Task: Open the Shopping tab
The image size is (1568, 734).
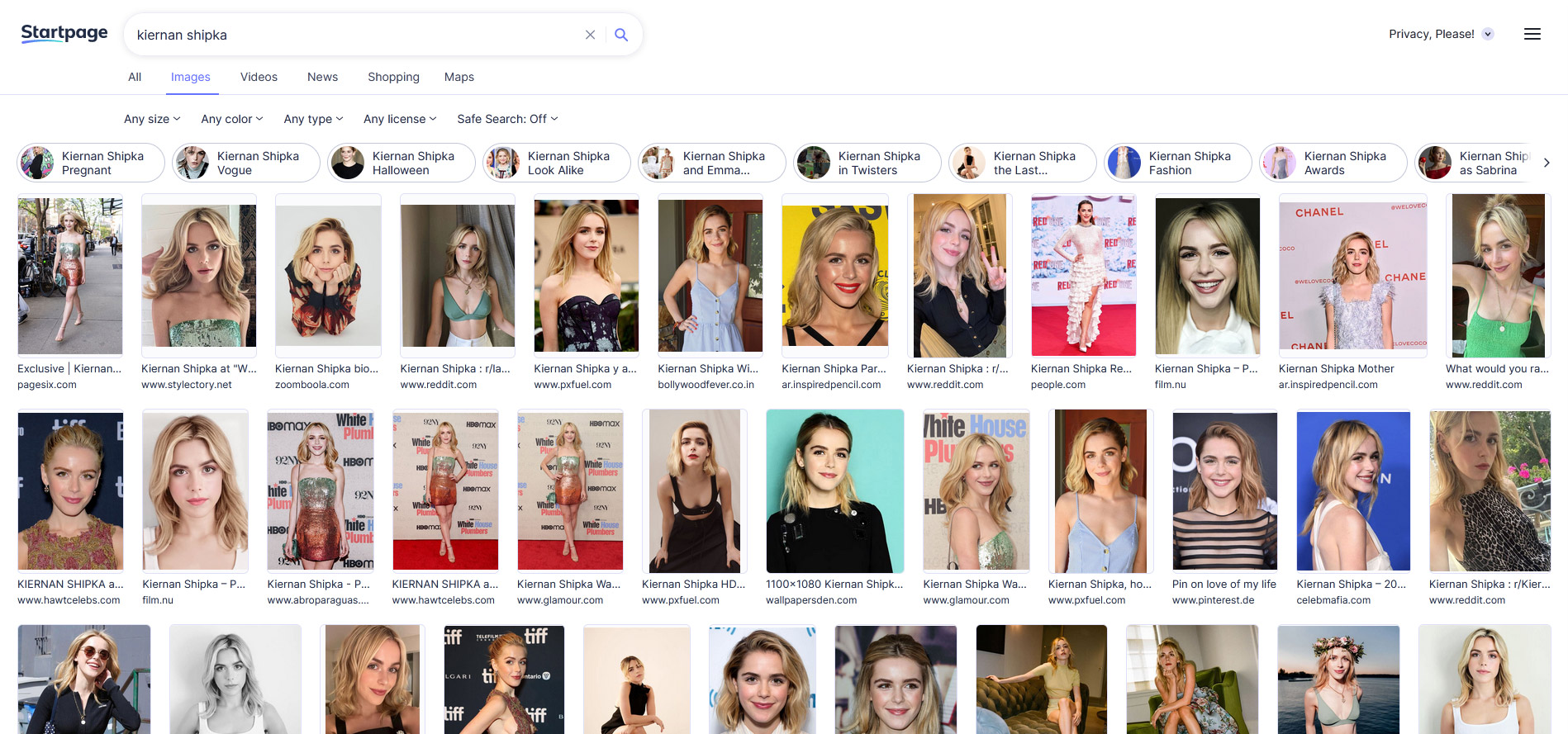Action: click(393, 77)
